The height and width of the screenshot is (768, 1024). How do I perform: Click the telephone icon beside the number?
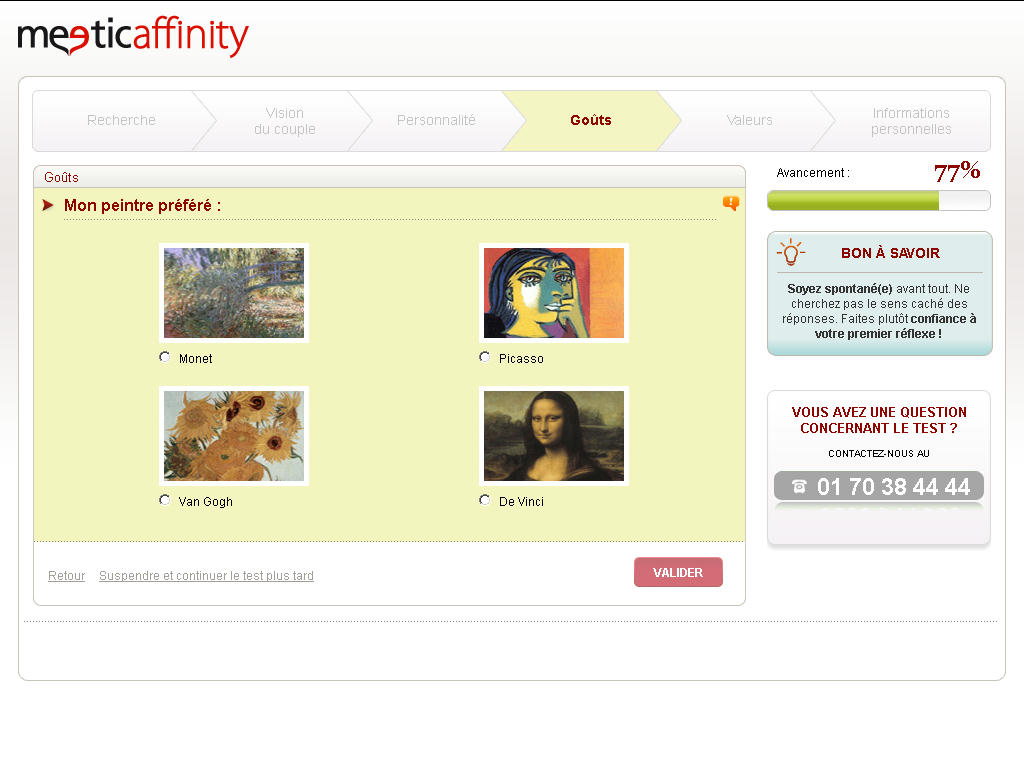[x=799, y=487]
